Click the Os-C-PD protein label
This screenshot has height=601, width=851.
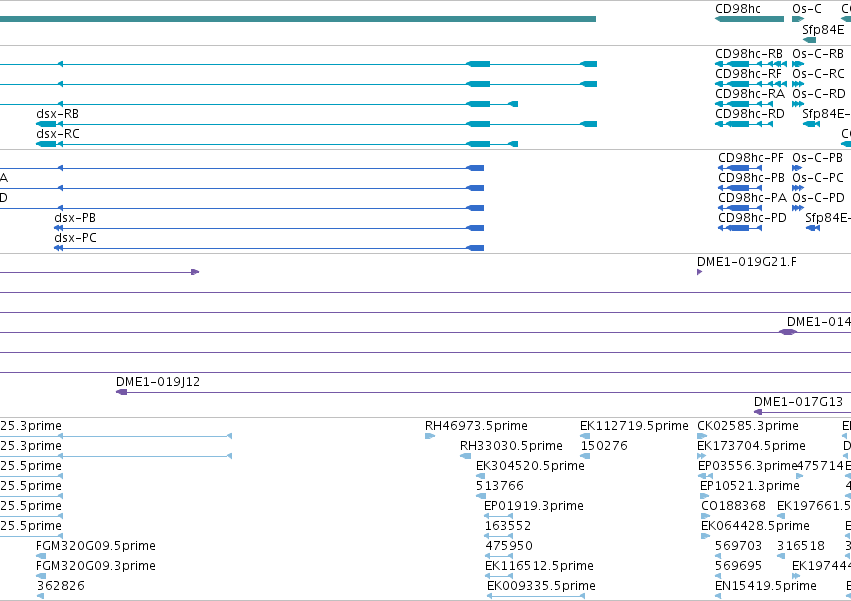pos(818,198)
